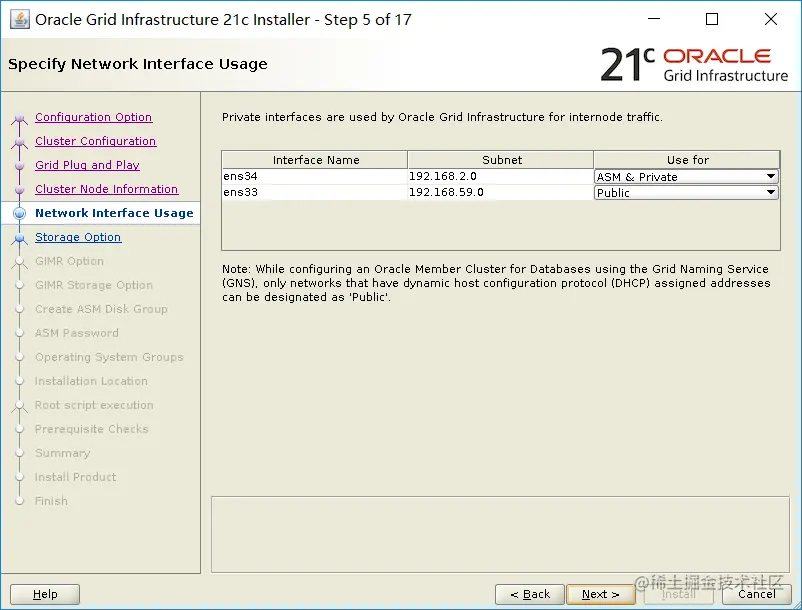Click the Help button
Image resolution: width=802 pixels, height=610 pixels.
click(x=45, y=594)
